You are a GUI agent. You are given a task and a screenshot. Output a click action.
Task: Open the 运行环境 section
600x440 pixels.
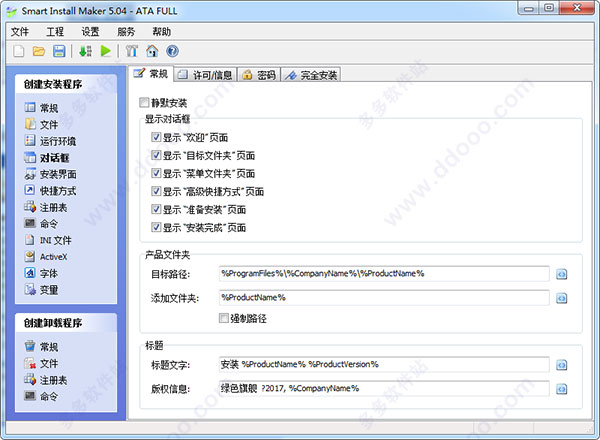(x=50, y=141)
